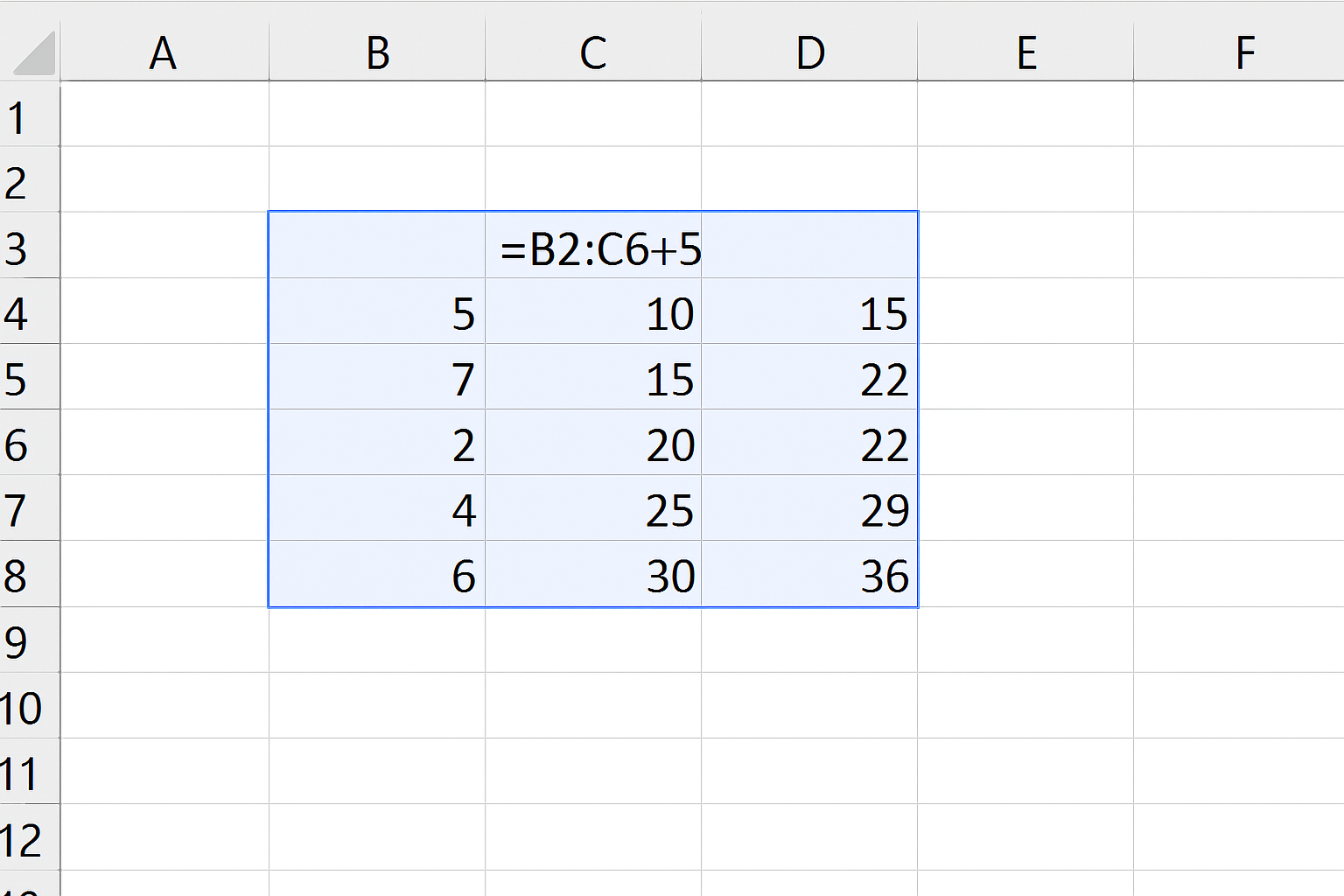Click cell C8 with value 30
1344x896 pixels.
click(593, 574)
